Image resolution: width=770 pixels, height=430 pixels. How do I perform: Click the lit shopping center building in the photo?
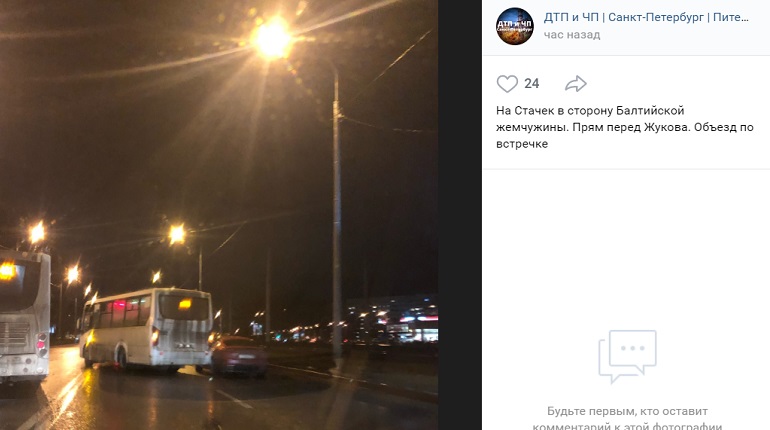(x=393, y=319)
